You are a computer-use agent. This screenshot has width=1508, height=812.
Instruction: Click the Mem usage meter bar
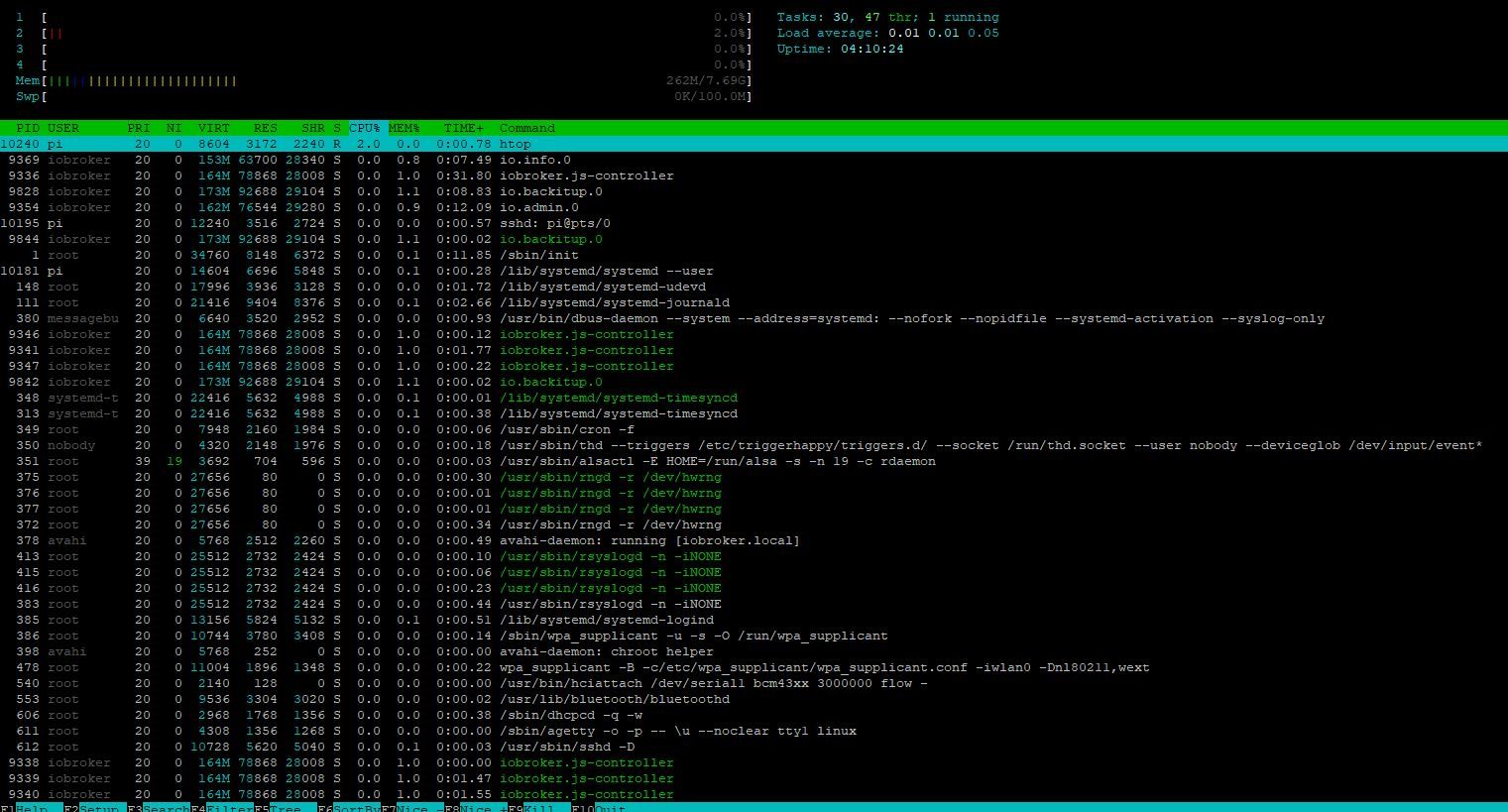(385, 80)
